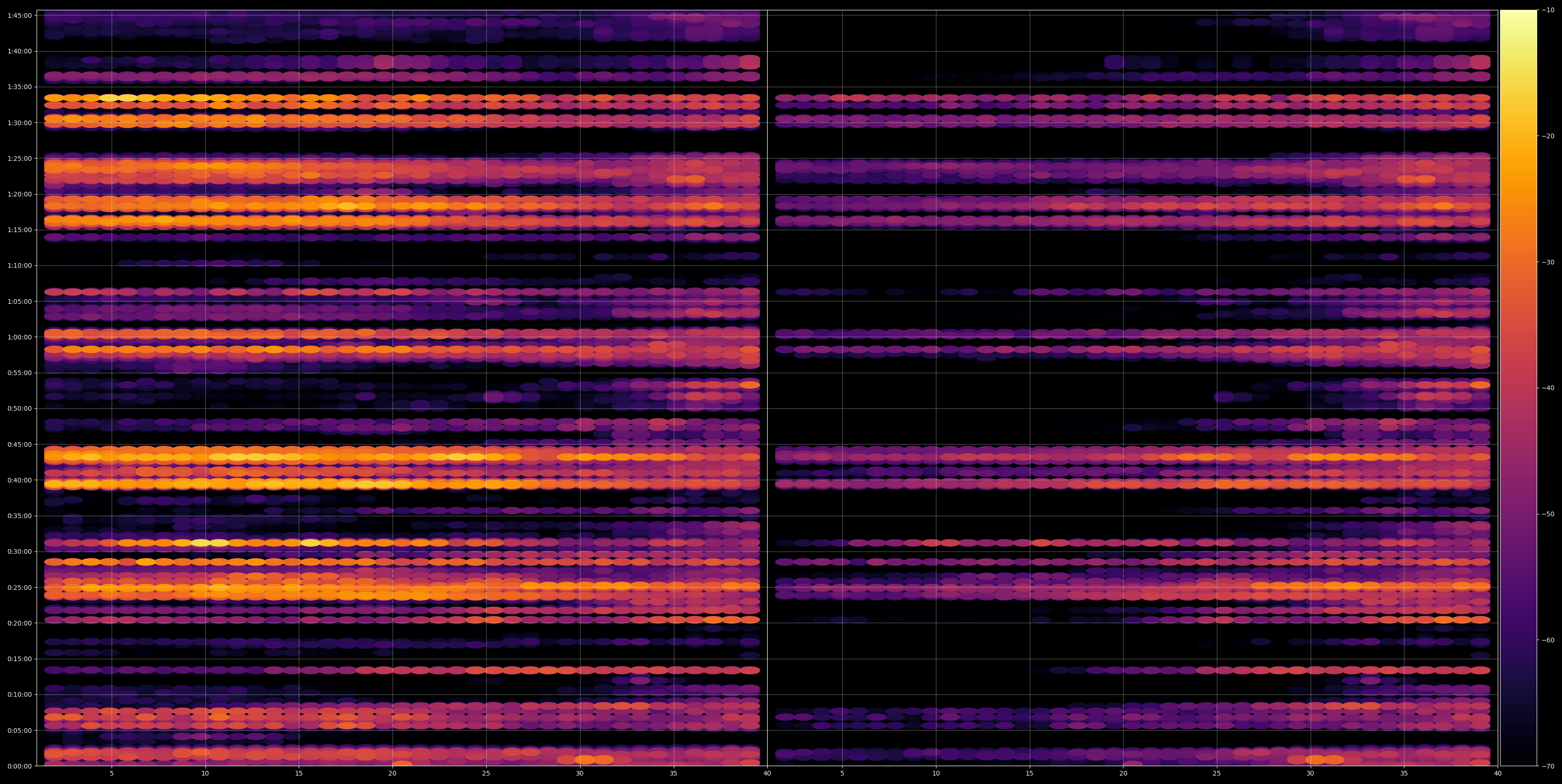Pick x-axis label 35 of the right heatmap
The image size is (1562, 784).
coord(1404,773)
